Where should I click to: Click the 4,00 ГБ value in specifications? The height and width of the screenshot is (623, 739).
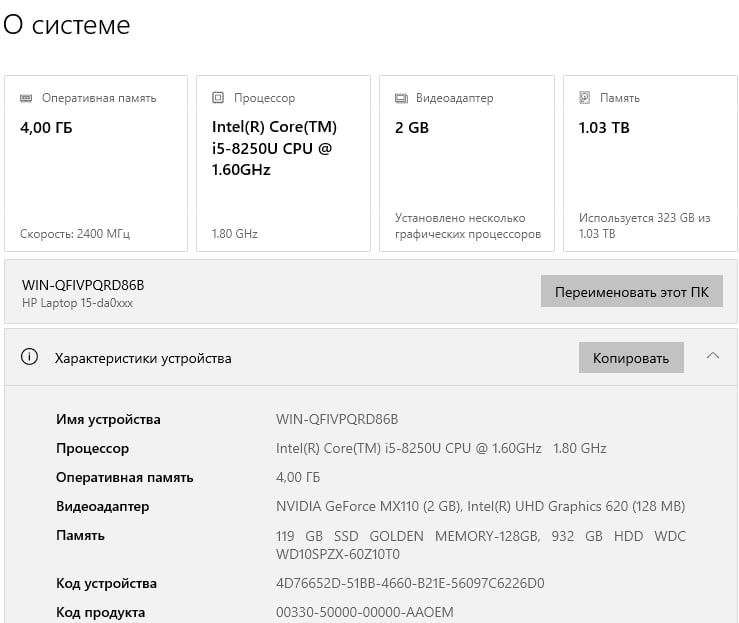[298, 477]
